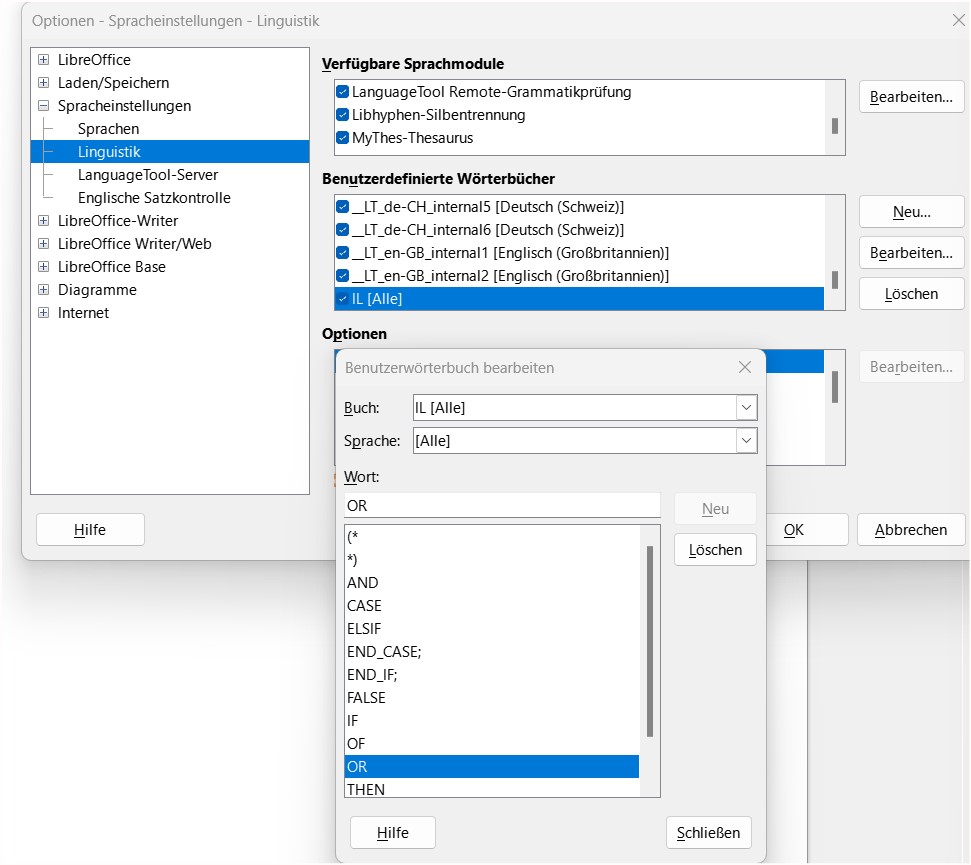The height and width of the screenshot is (865, 971).
Task: Uncheck the __LT_de-CH_internal6 dictionary
Action: tap(342, 230)
